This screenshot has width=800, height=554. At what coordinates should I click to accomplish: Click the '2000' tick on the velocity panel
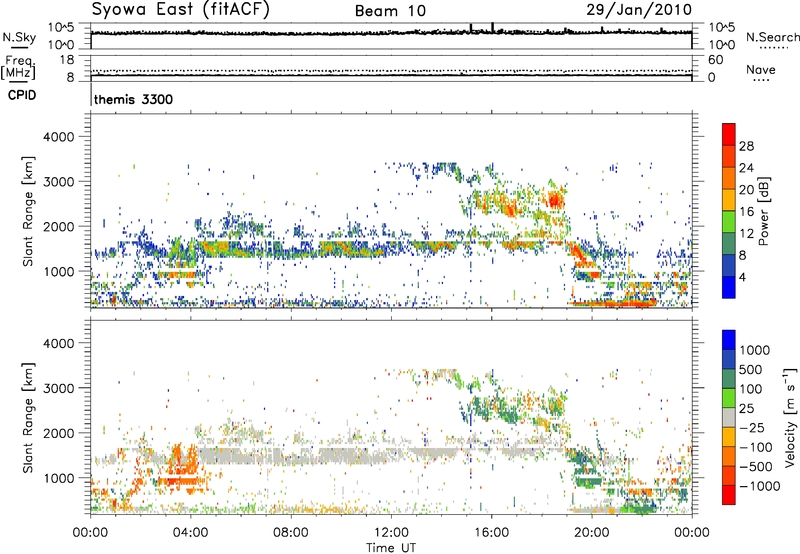pos(59,433)
